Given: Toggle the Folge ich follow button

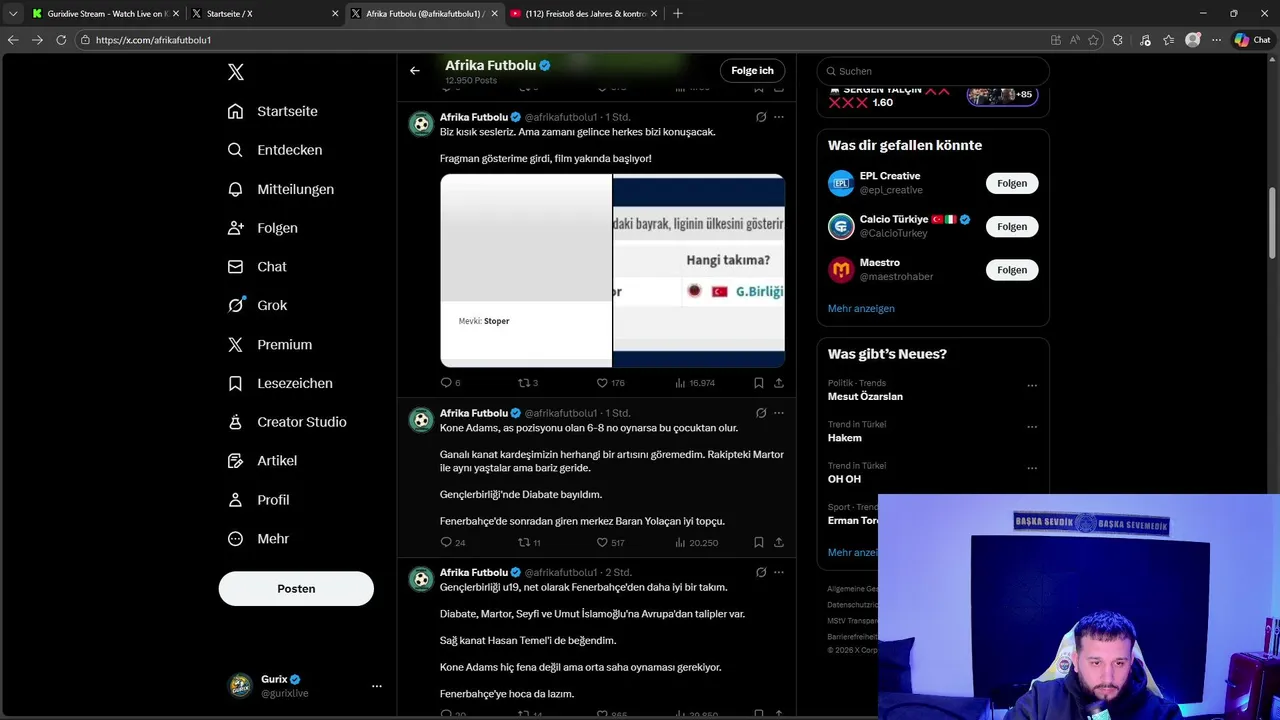Looking at the screenshot, I should coord(752,71).
